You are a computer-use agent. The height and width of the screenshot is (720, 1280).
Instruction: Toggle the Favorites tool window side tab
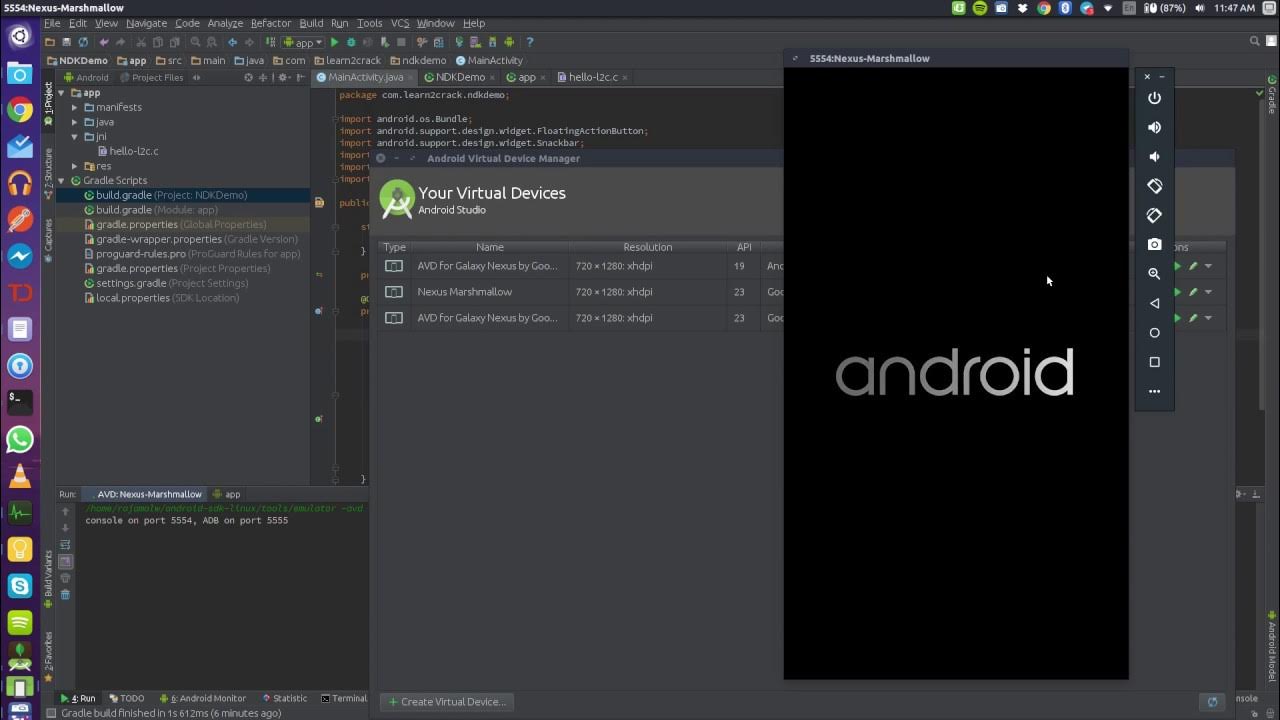click(48, 656)
